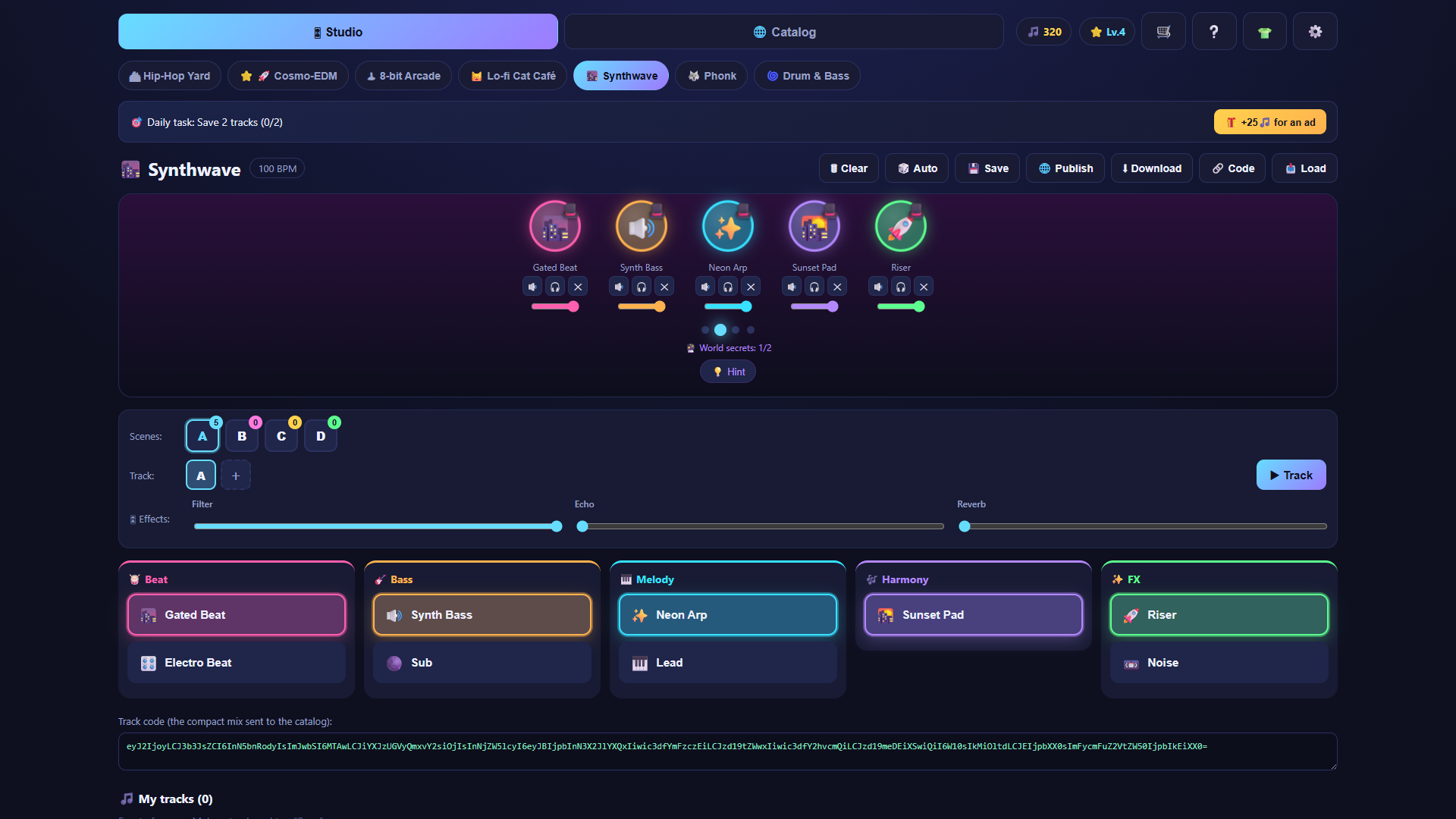Toggle the Electro Beat sound

(237, 663)
